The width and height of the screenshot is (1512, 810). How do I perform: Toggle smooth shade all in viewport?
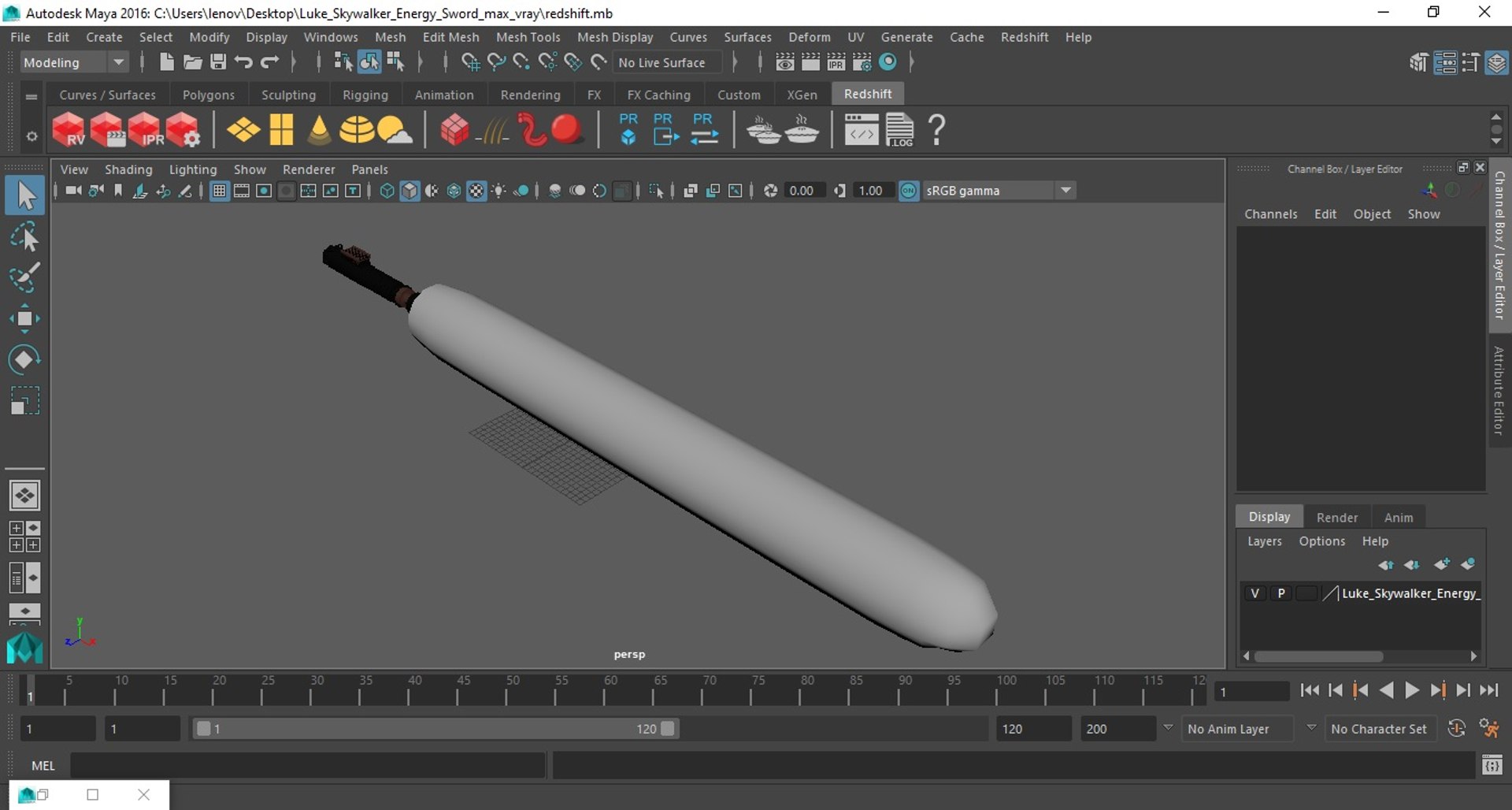click(x=409, y=191)
